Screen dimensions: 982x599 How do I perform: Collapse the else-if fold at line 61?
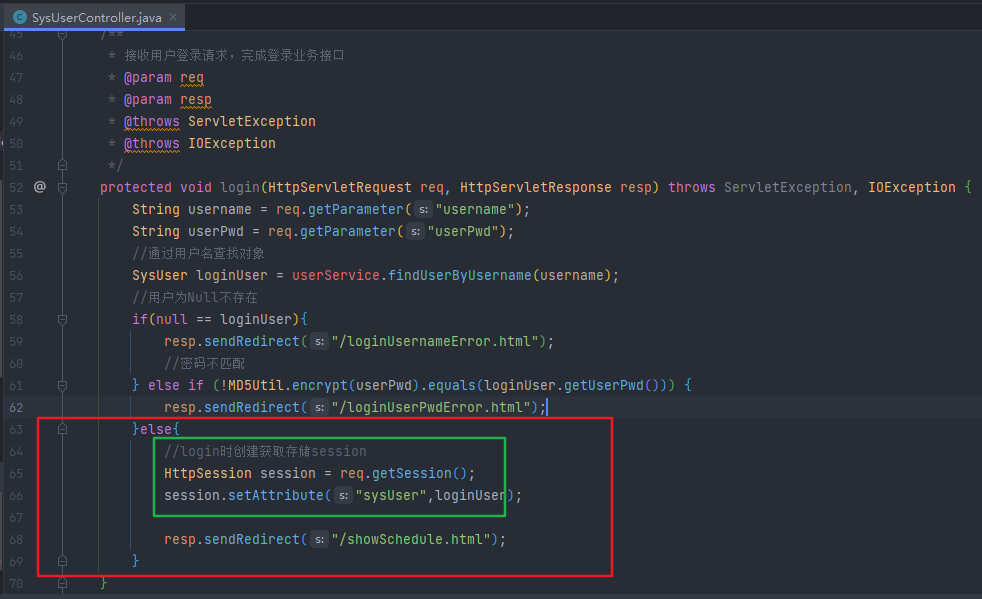click(62, 385)
